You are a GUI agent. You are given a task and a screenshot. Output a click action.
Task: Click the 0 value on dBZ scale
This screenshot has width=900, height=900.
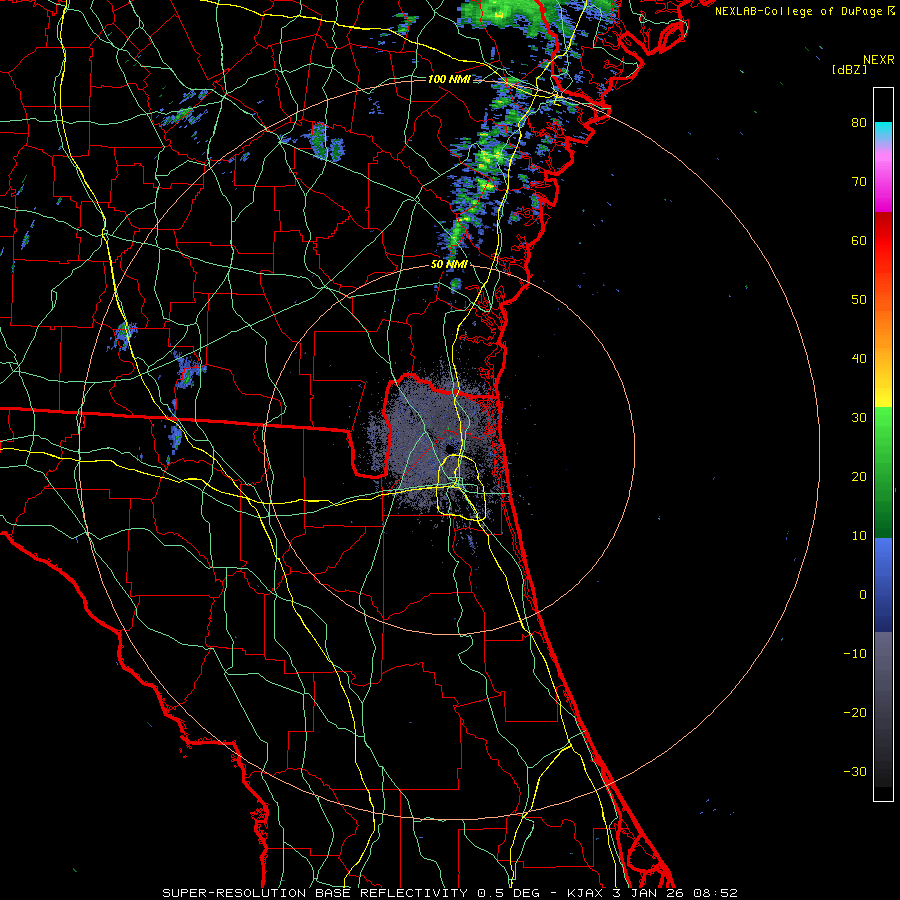pos(863,595)
